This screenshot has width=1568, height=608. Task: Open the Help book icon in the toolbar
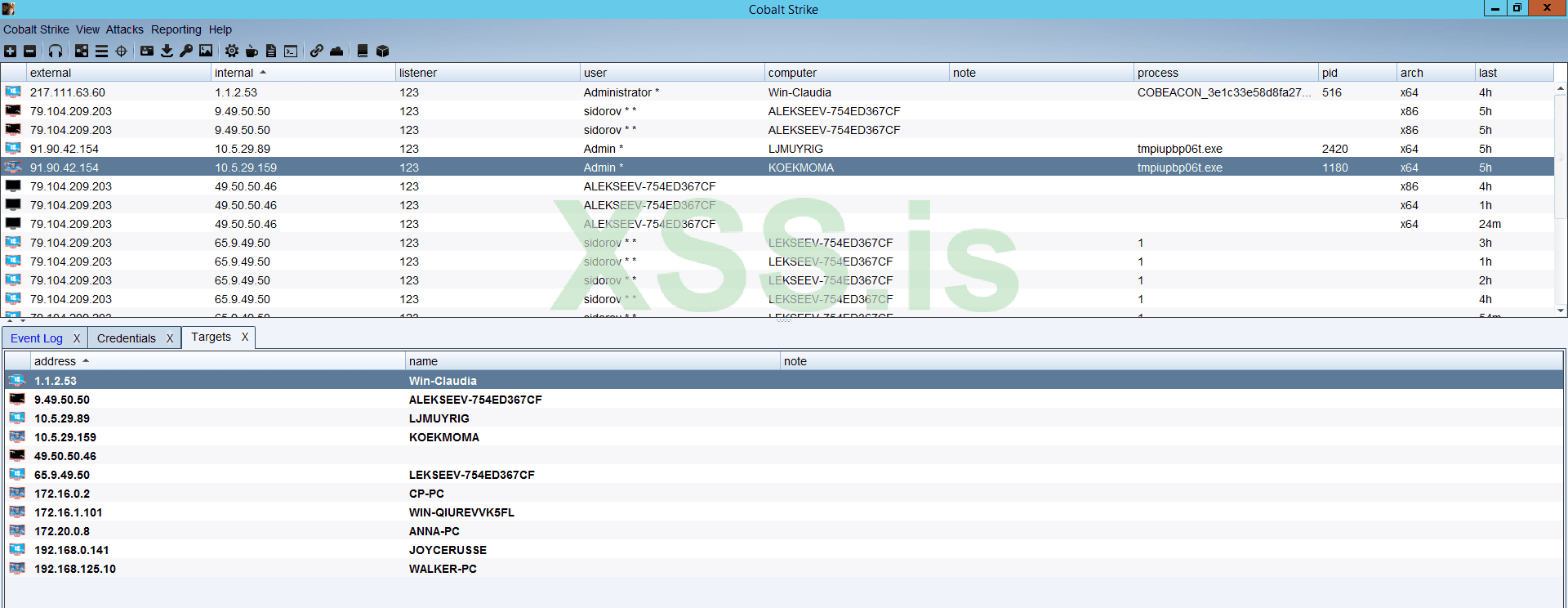click(363, 51)
